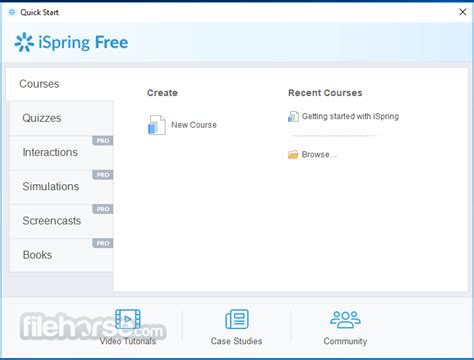This screenshot has height=360, width=474.
Task: Switch to the Quizzes tab
Action: click(x=61, y=118)
